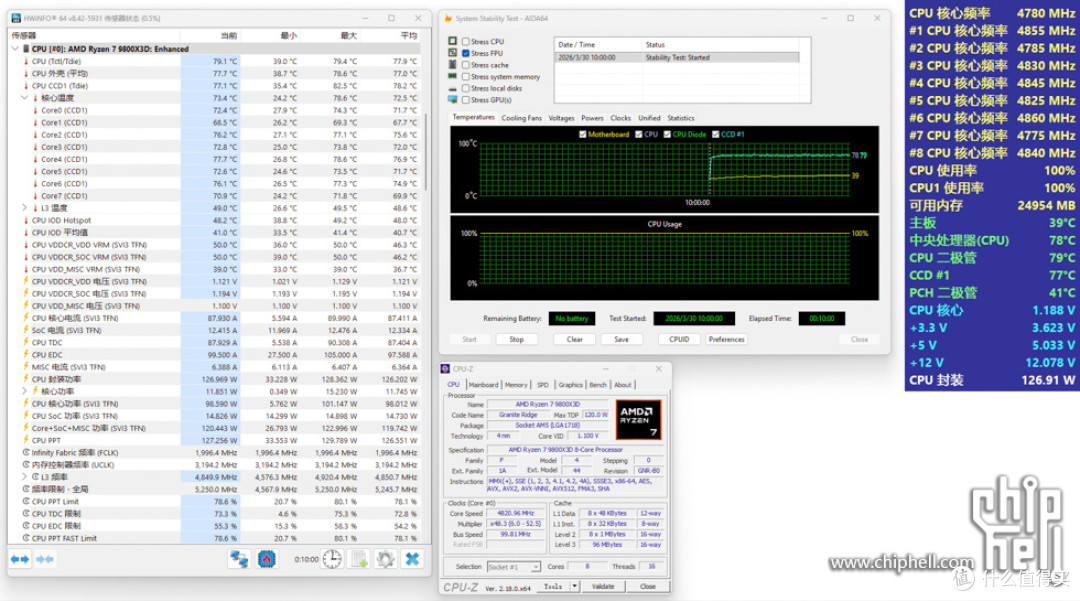The width and height of the screenshot is (1080, 601).
Task: Click green RAM icon beside Stress system memory
Action: (453, 76)
